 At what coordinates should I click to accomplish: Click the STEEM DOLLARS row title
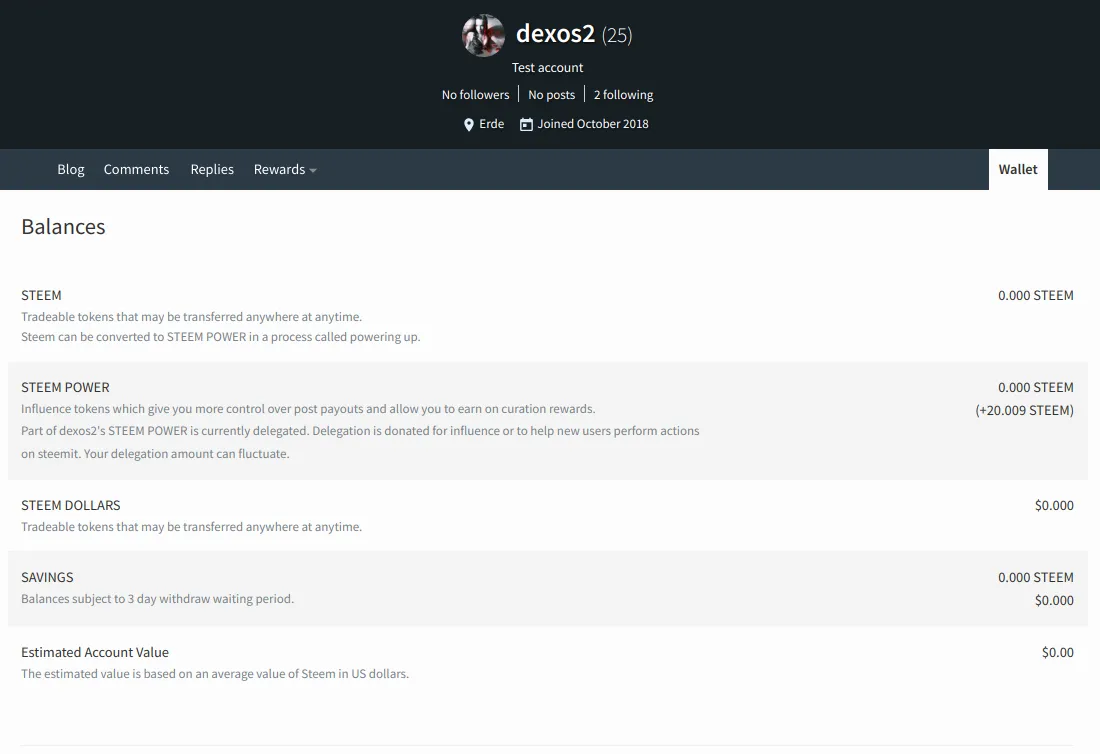pos(71,505)
